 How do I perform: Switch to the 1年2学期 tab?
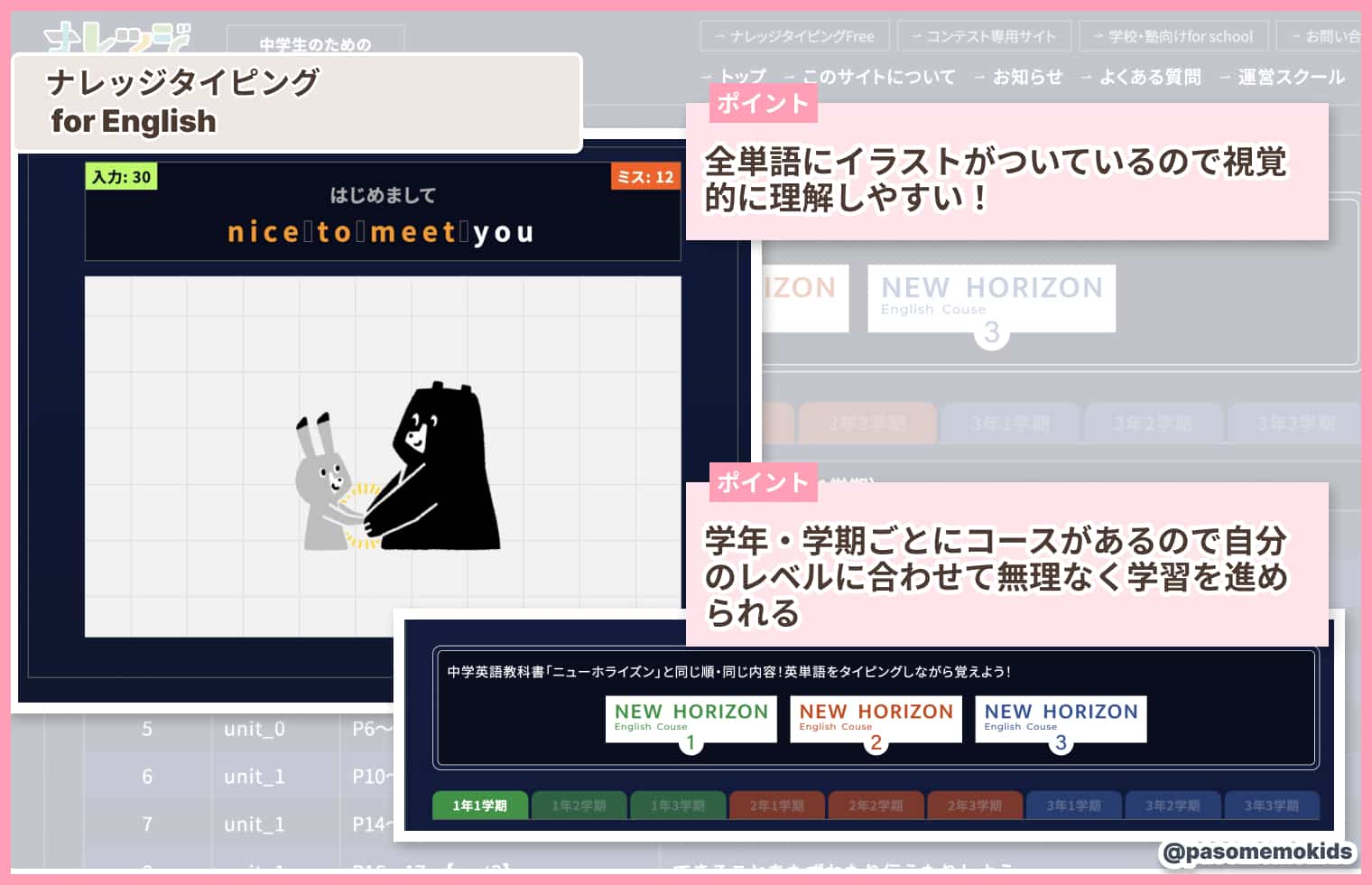pos(579,806)
